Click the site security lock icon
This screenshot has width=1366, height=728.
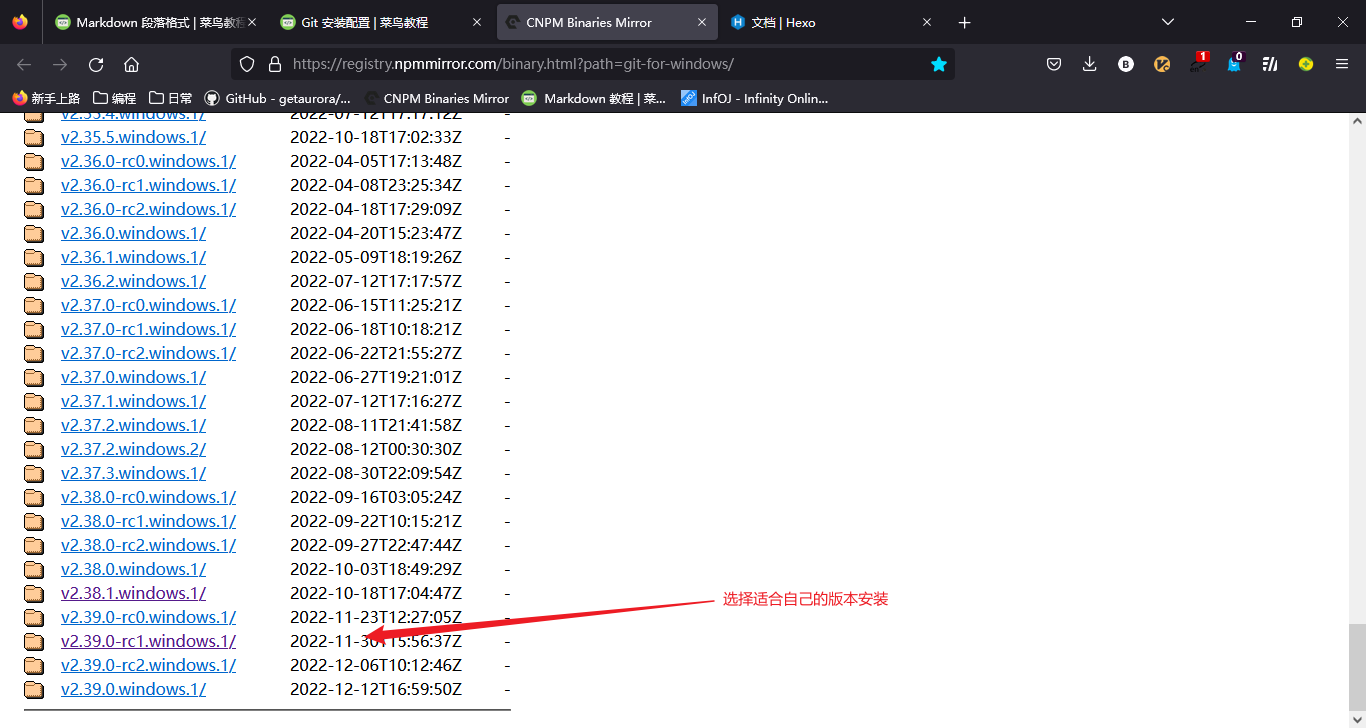coord(275,64)
